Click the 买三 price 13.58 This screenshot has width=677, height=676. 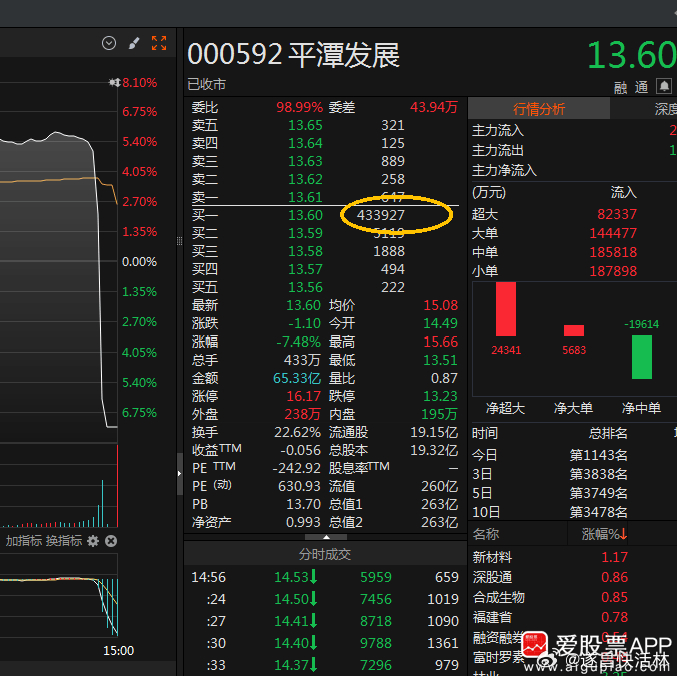305,251
